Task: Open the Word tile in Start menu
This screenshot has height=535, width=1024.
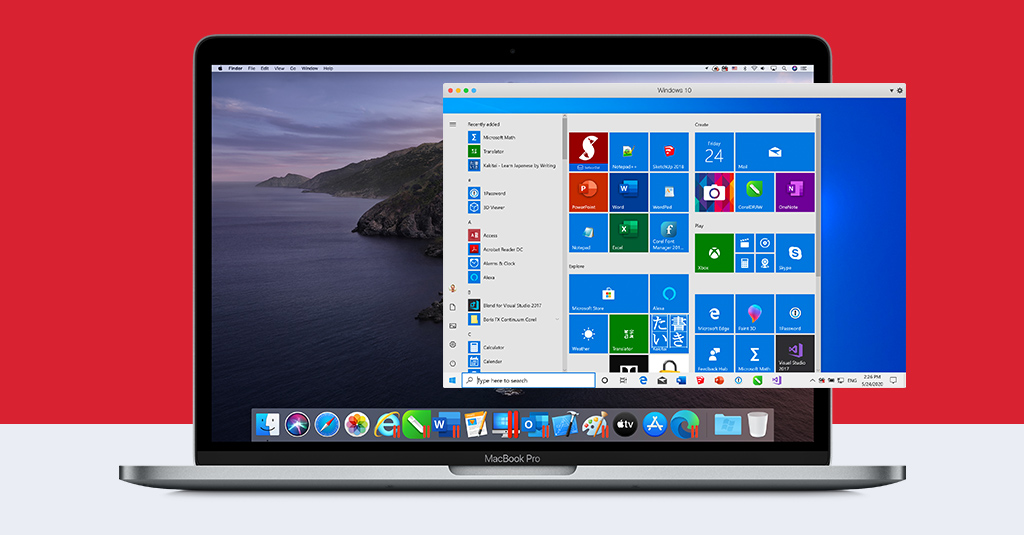Action: tap(629, 192)
